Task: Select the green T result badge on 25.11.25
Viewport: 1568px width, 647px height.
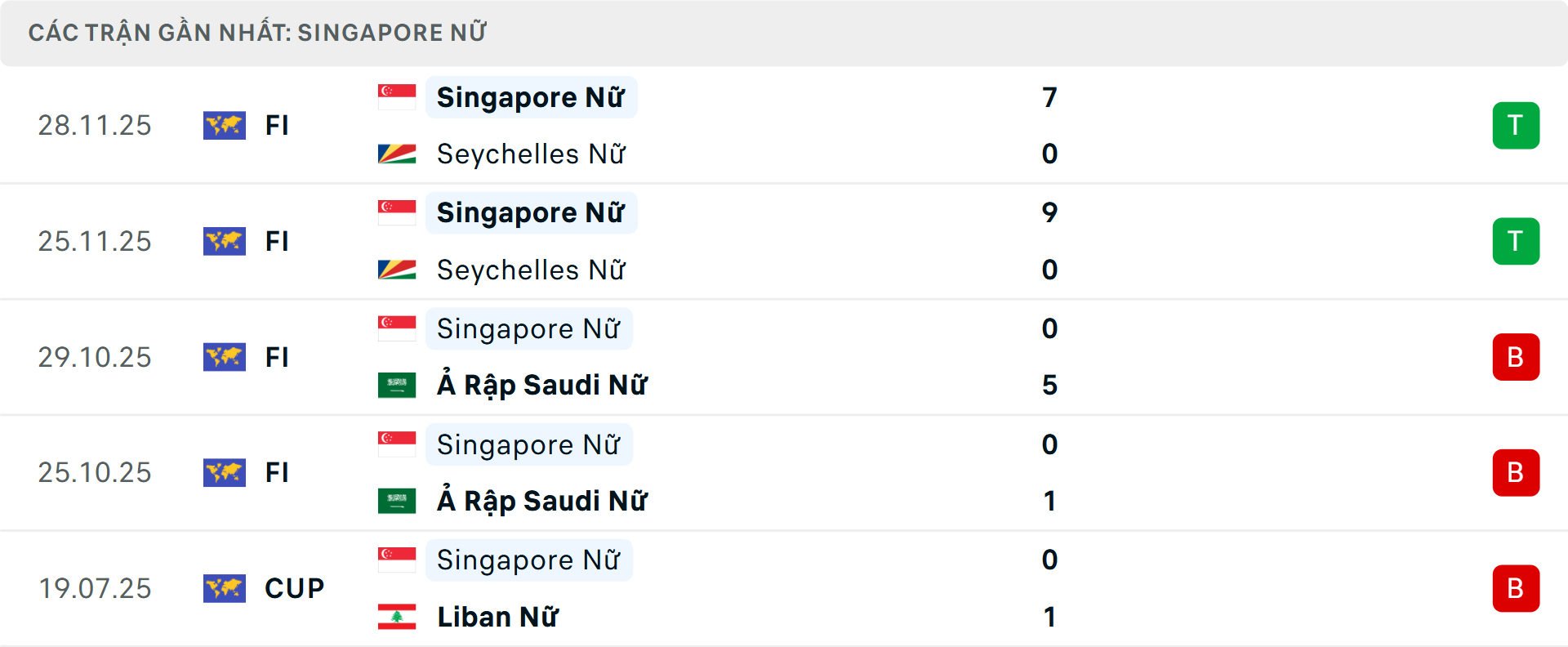Action: [x=1516, y=241]
